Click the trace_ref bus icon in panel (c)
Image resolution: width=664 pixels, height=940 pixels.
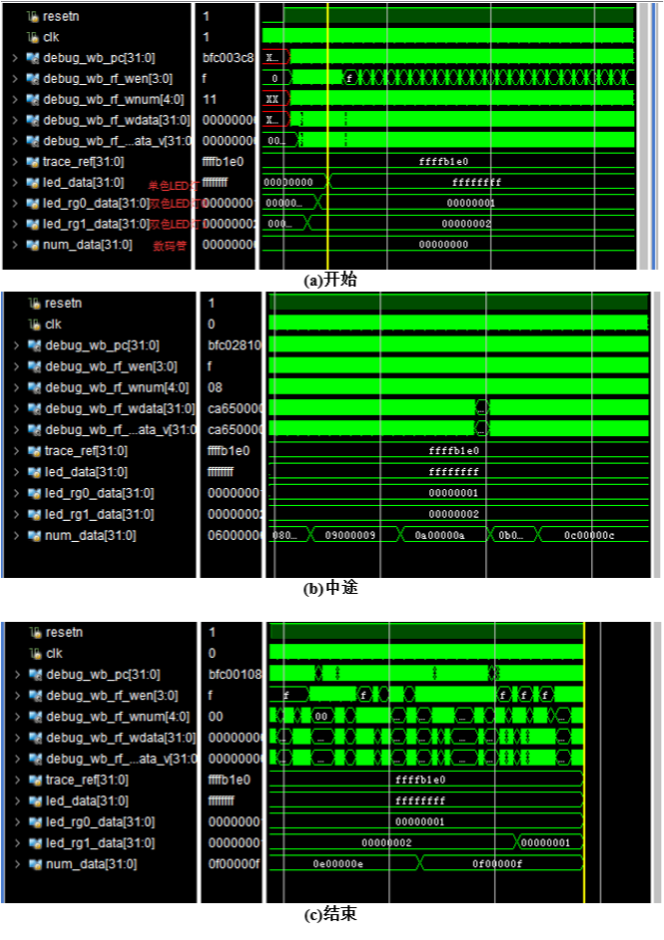point(35,780)
